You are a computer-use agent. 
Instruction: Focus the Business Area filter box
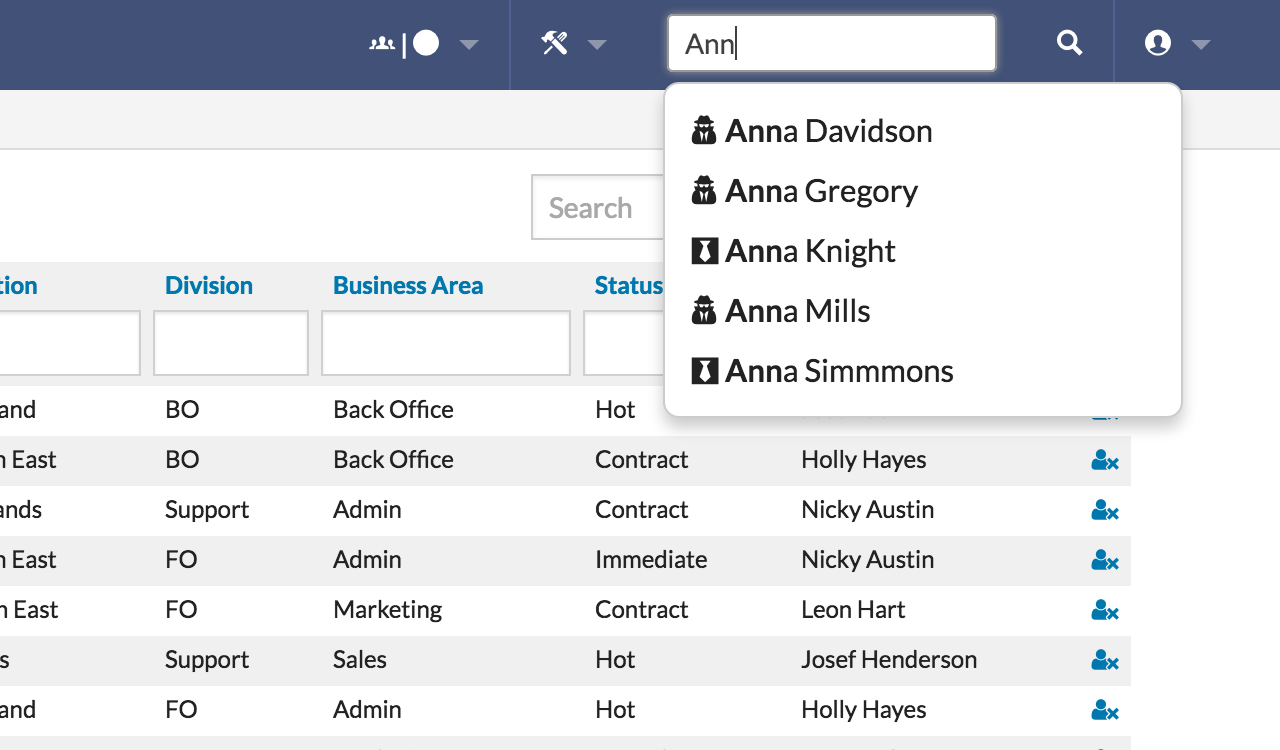445,343
